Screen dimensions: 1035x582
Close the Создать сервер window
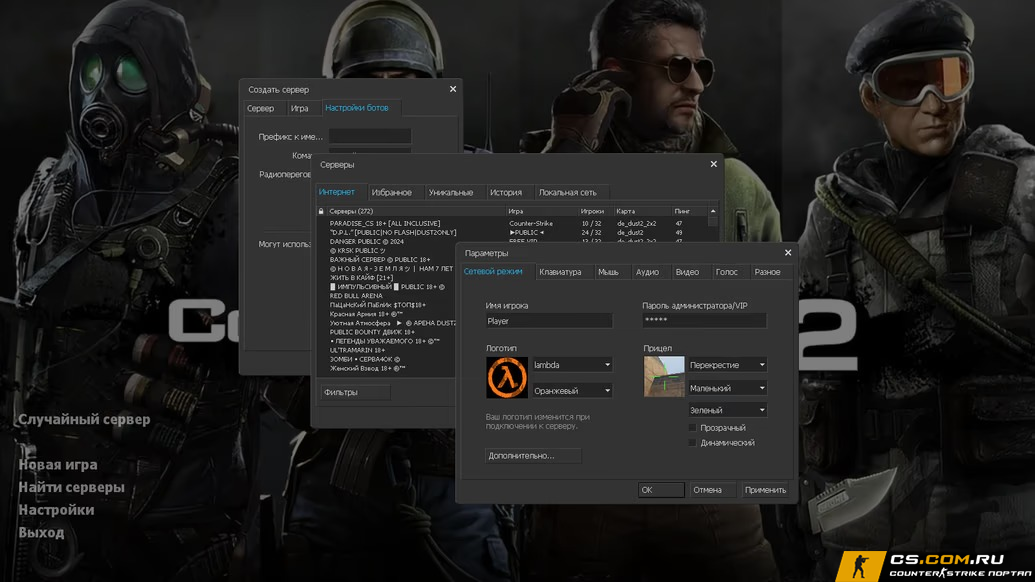tap(453, 89)
